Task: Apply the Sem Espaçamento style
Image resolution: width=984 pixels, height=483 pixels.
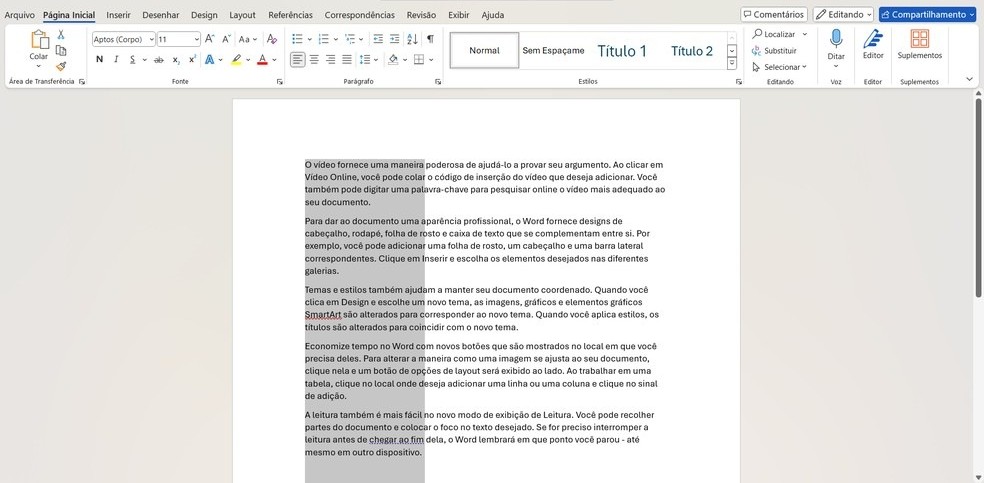Action: point(554,50)
